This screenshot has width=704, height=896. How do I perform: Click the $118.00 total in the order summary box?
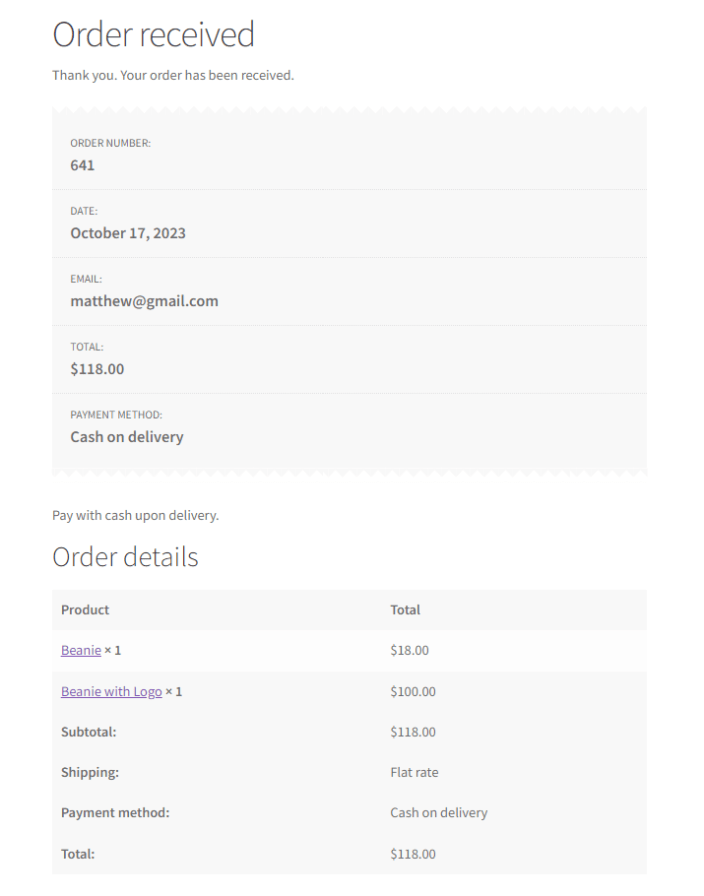point(97,369)
